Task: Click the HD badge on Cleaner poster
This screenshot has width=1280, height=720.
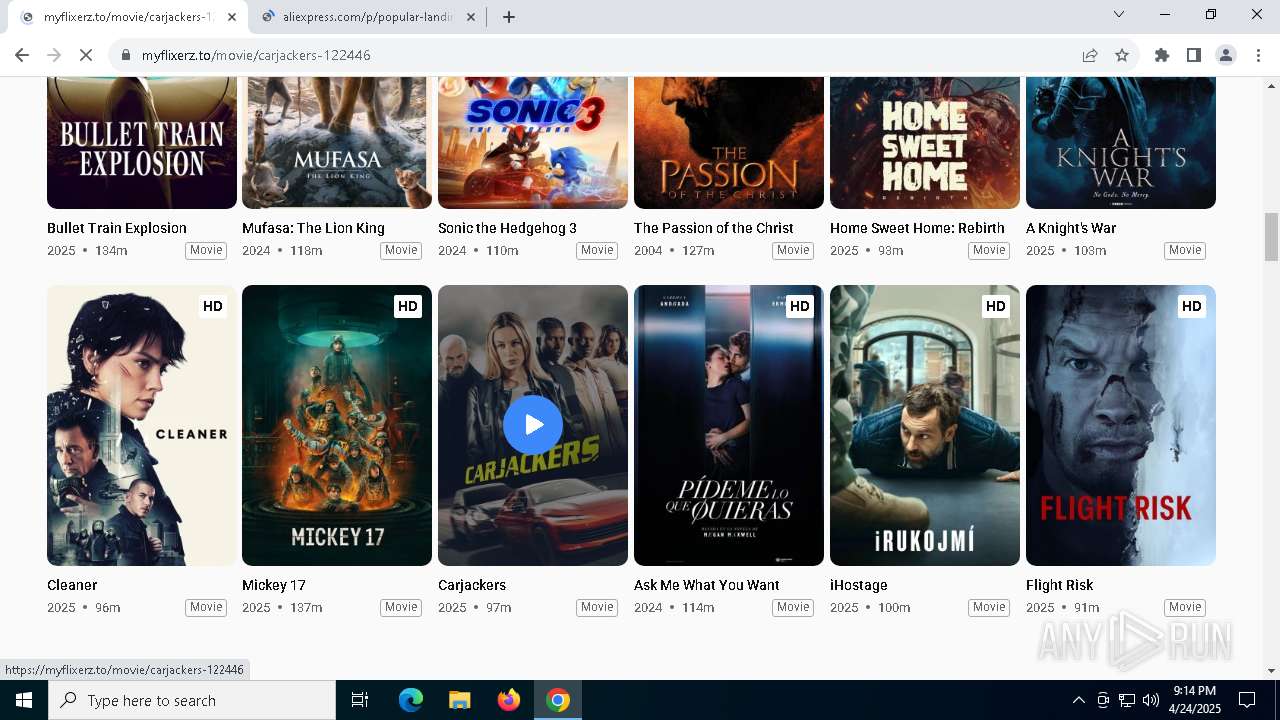Action: coord(212,306)
